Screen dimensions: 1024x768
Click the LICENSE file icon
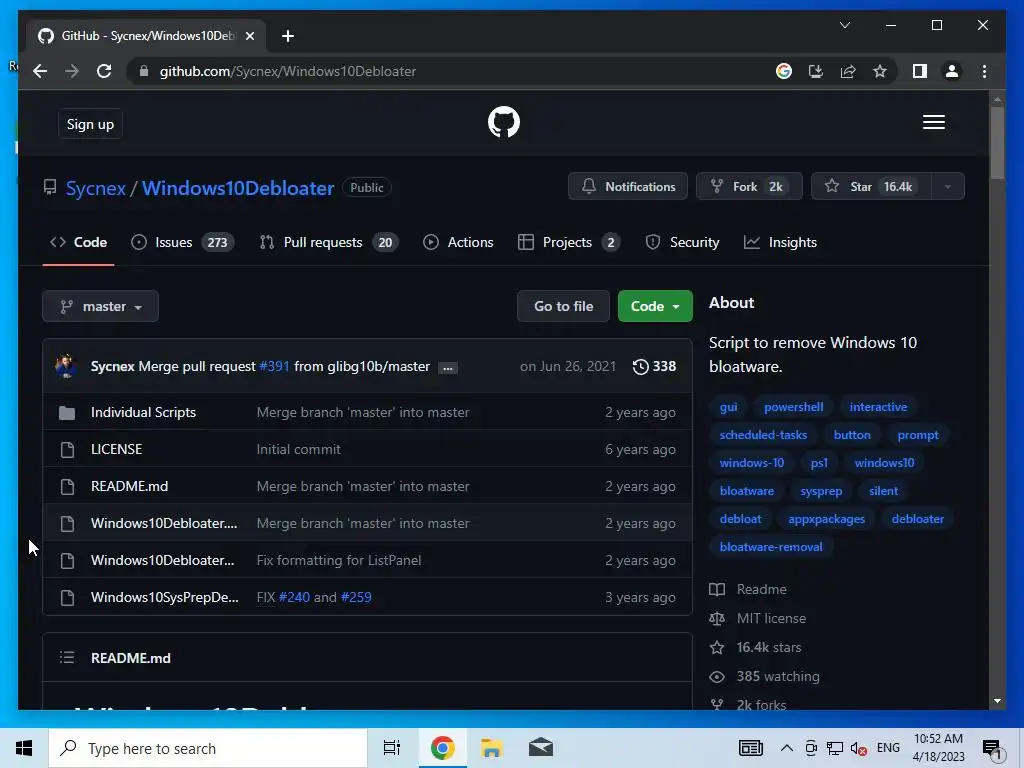point(67,449)
